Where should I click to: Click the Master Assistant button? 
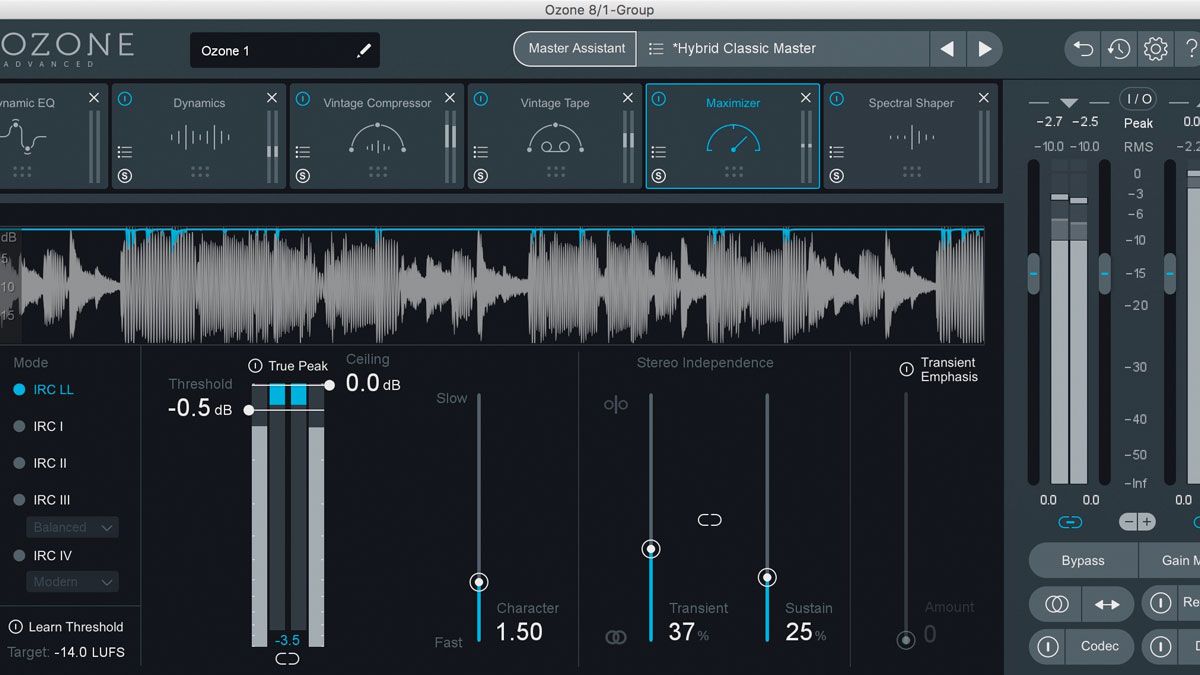point(574,47)
